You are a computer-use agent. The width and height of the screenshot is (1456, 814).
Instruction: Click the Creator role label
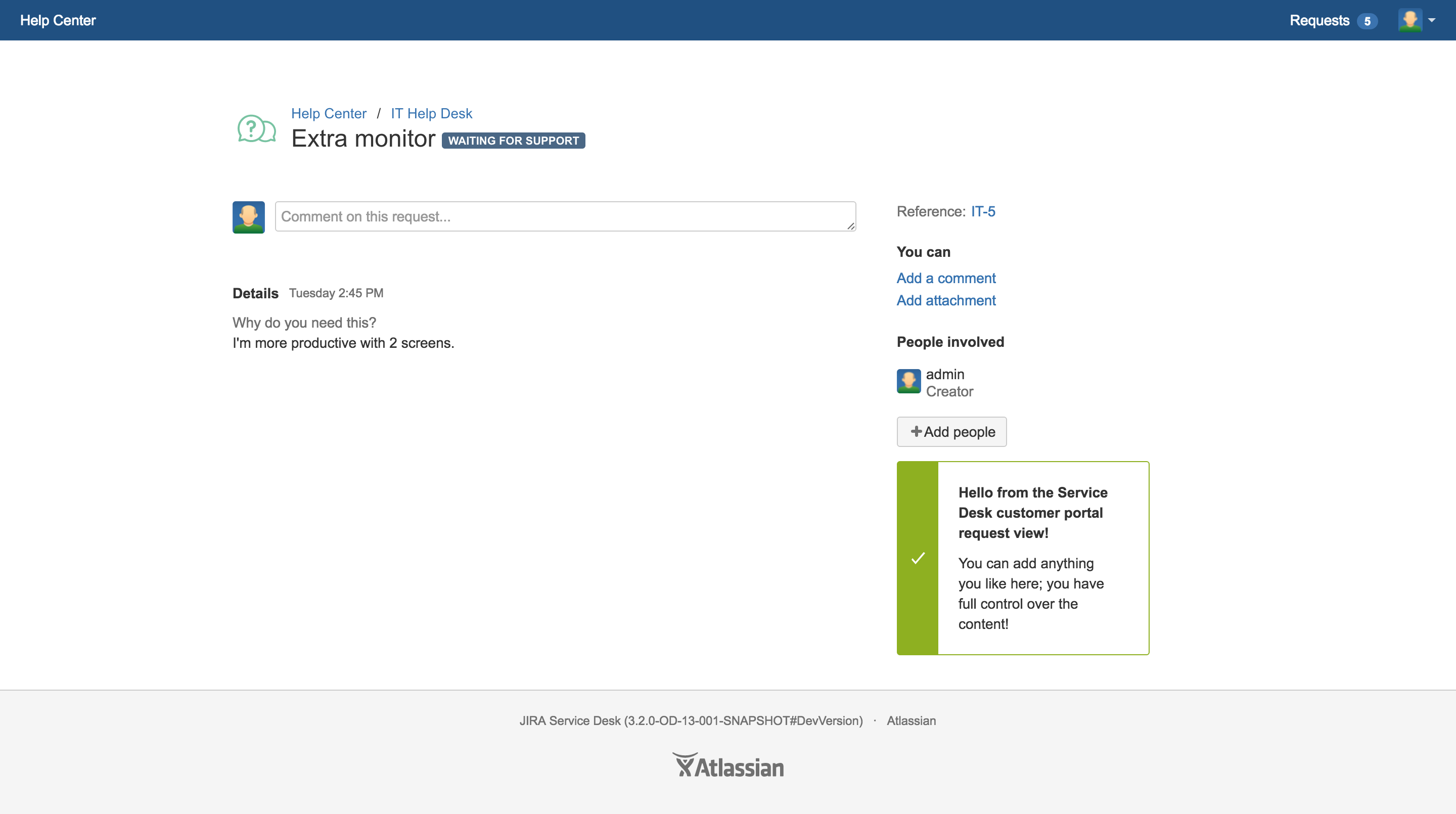click(x=949, y=391)
